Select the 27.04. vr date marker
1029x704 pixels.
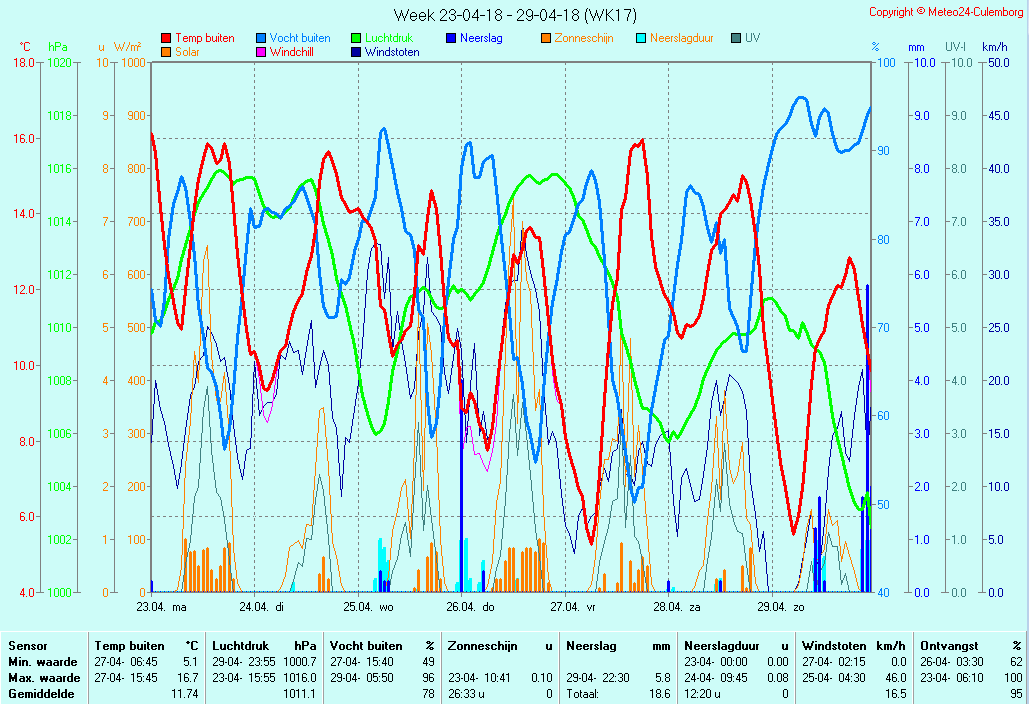point(575,606)
